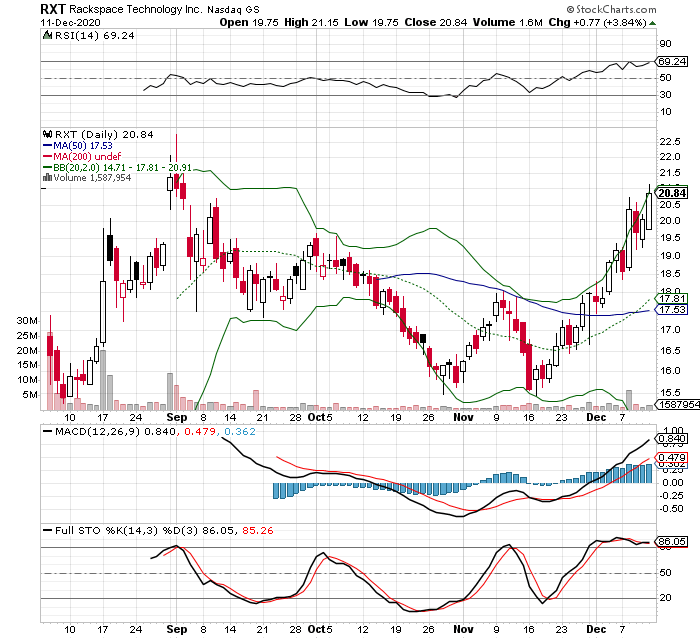Image resolution: width=700 pixels, height=639 pixels.
Task: Click the -0.50 MACD axis label
Action: [x=671, y=509]
